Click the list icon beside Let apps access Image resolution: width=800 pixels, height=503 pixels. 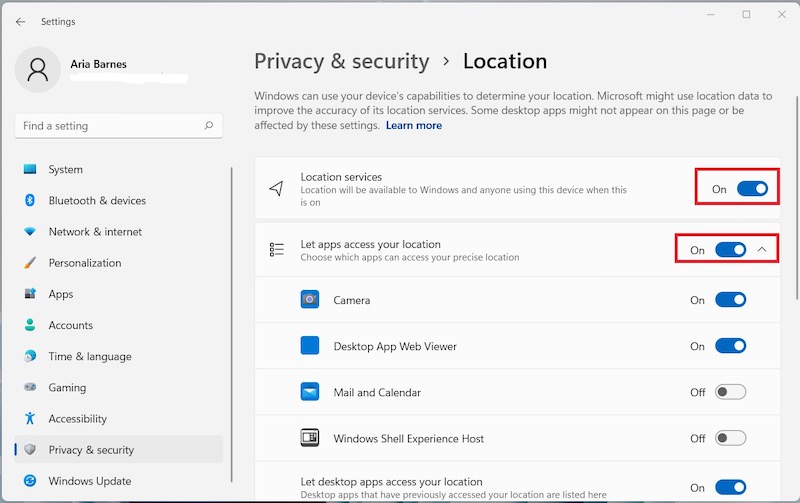277,249
